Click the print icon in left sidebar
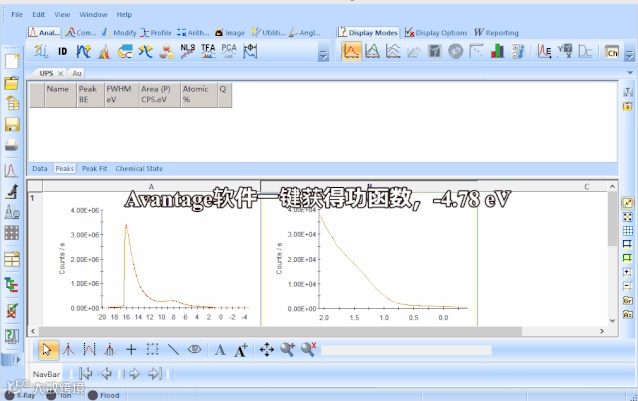638x401 pixels. [12, 145]
